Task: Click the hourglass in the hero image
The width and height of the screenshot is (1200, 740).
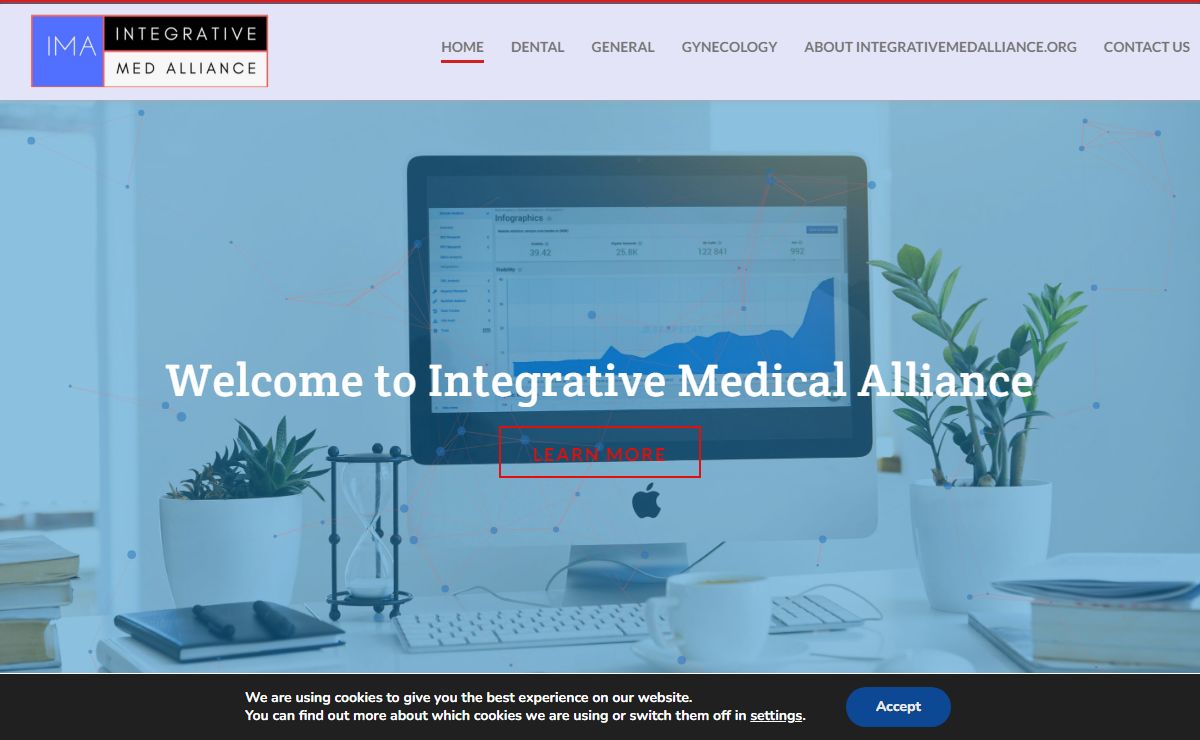Action: point(370,532)
